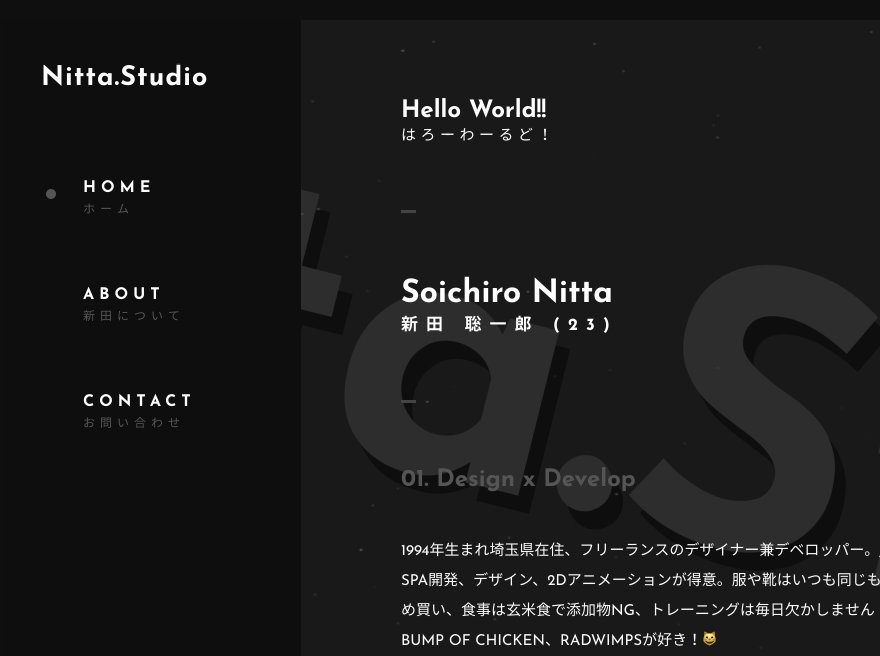
Task: Click the paragraph line starting 1994年生まれ
Action: pos(640,549)
